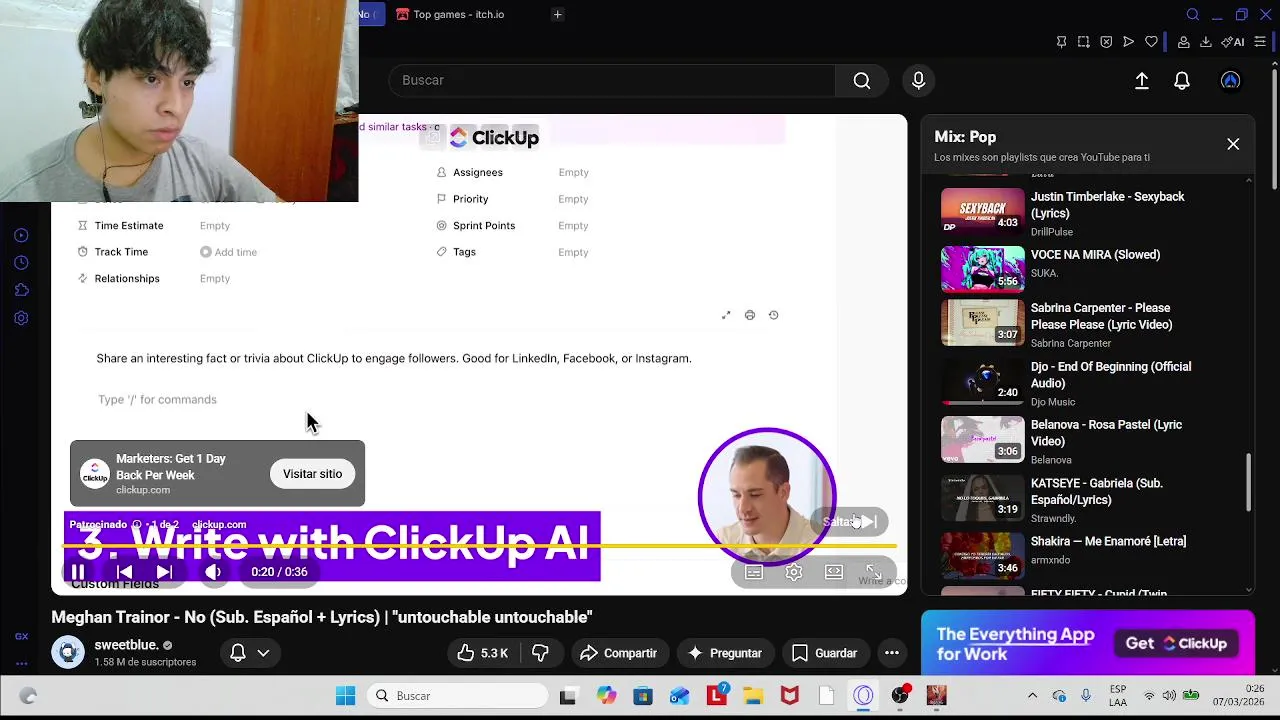Dislike the video with thumbs down

[x=541, y=653]
